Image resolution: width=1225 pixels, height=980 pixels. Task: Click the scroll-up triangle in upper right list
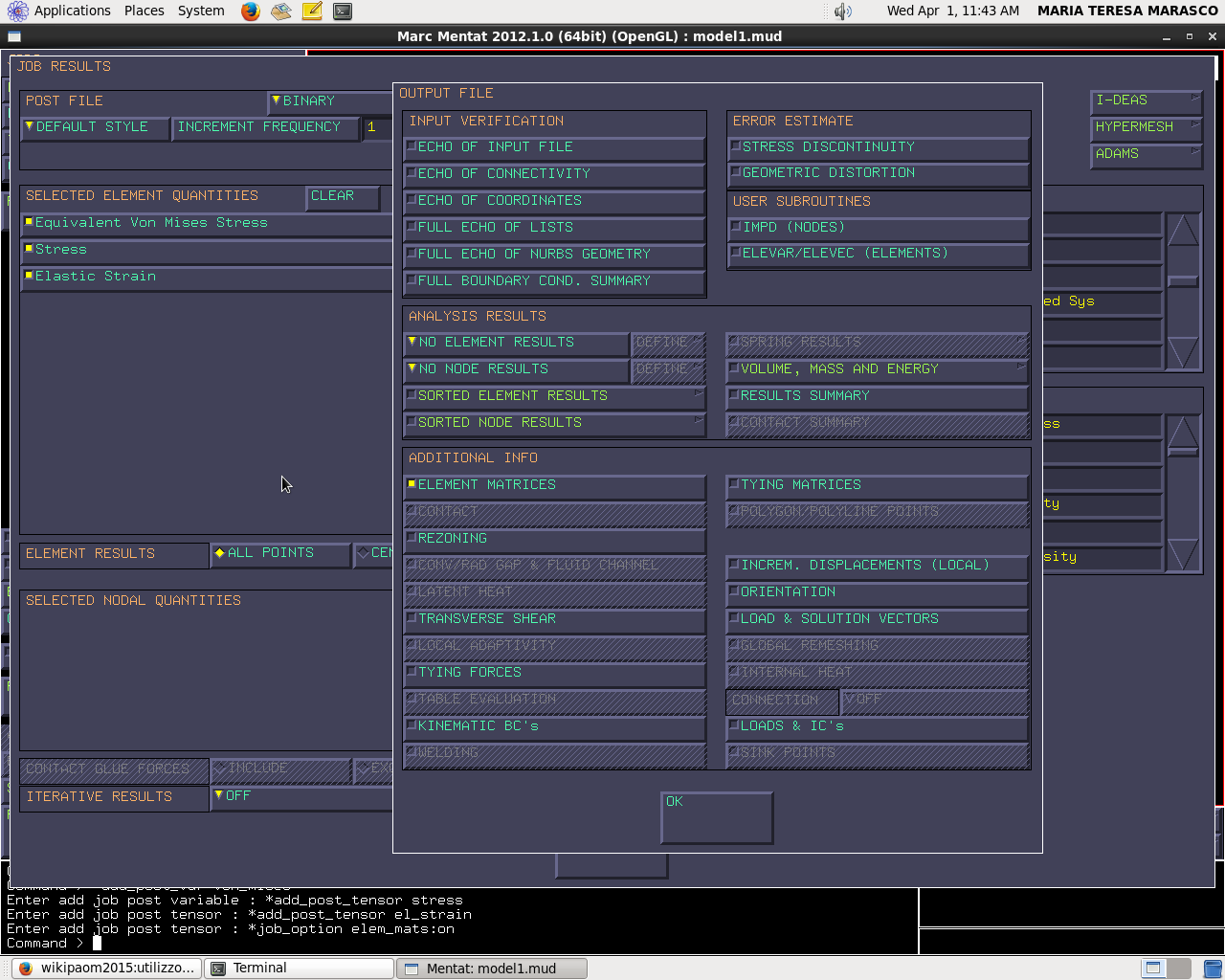pos(1183,231)
